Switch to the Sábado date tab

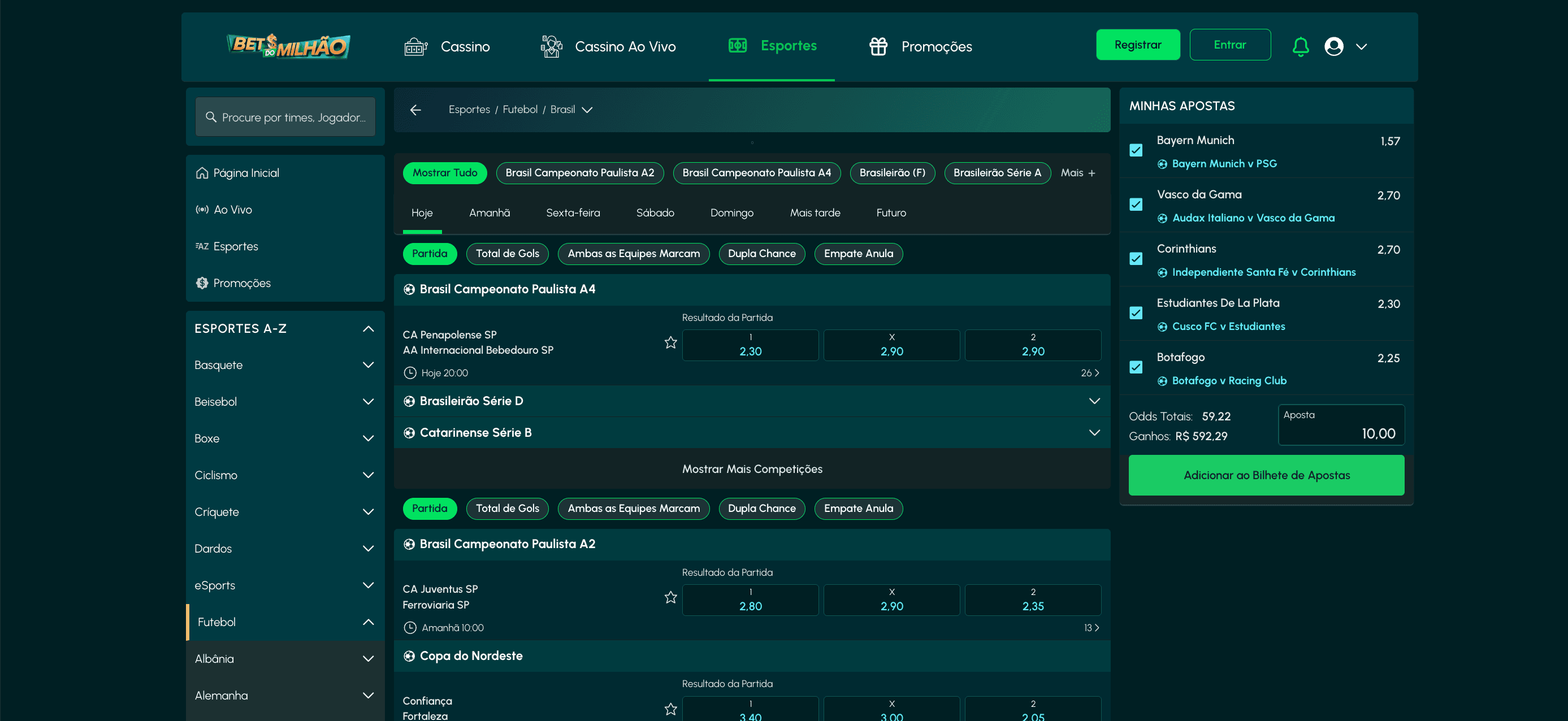tap(655, 213)
